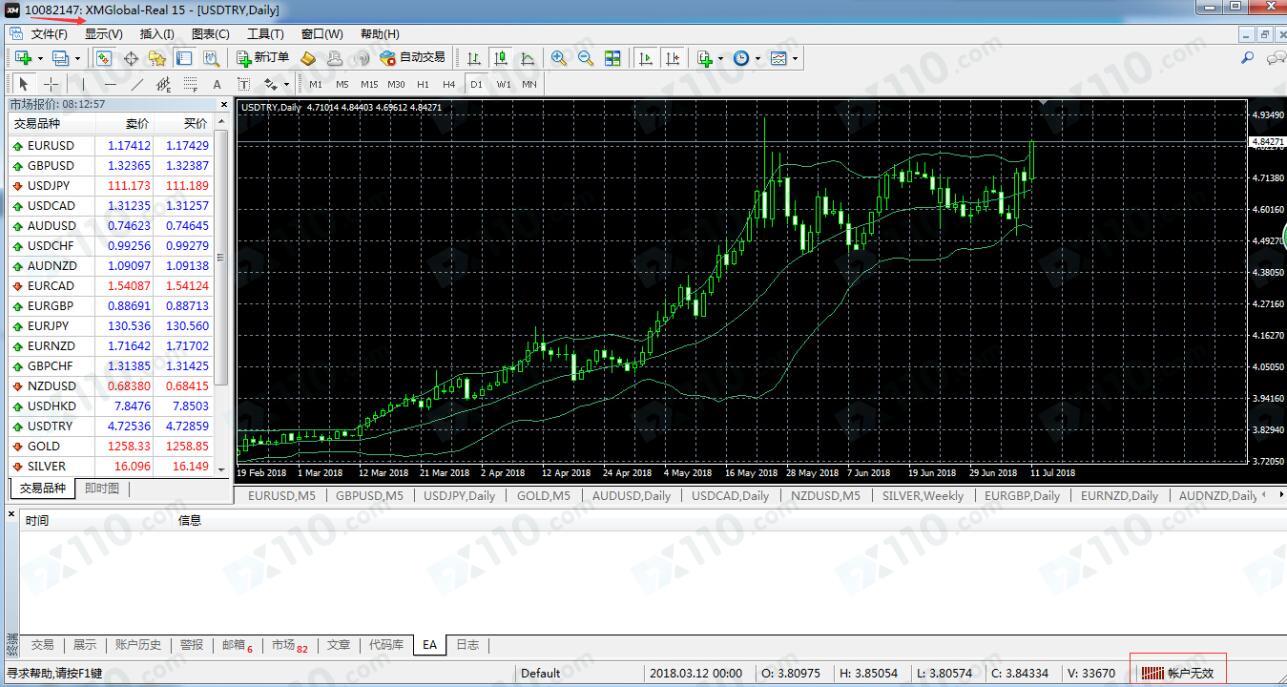1287x687 pixels.
Task: Switch to candlestick chart mode
Action: tap(501, 58)
